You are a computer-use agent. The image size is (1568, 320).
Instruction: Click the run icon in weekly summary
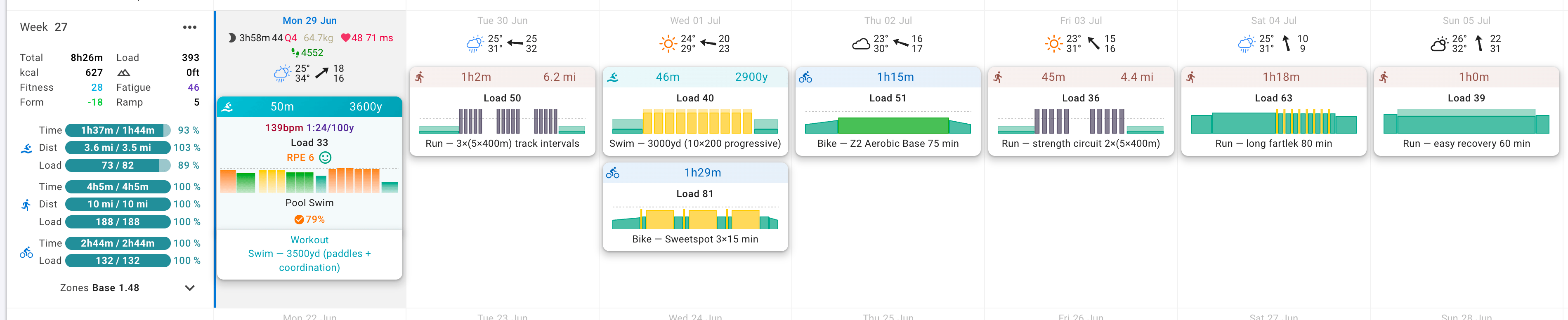[26, 205]
